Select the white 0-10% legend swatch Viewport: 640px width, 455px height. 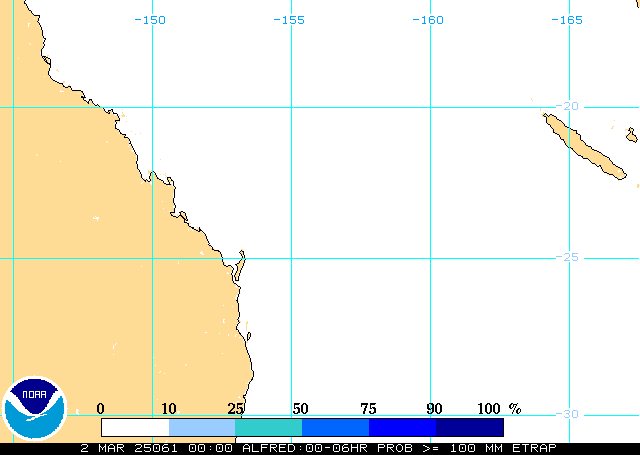pyautogui.click(x=135, y=427)
